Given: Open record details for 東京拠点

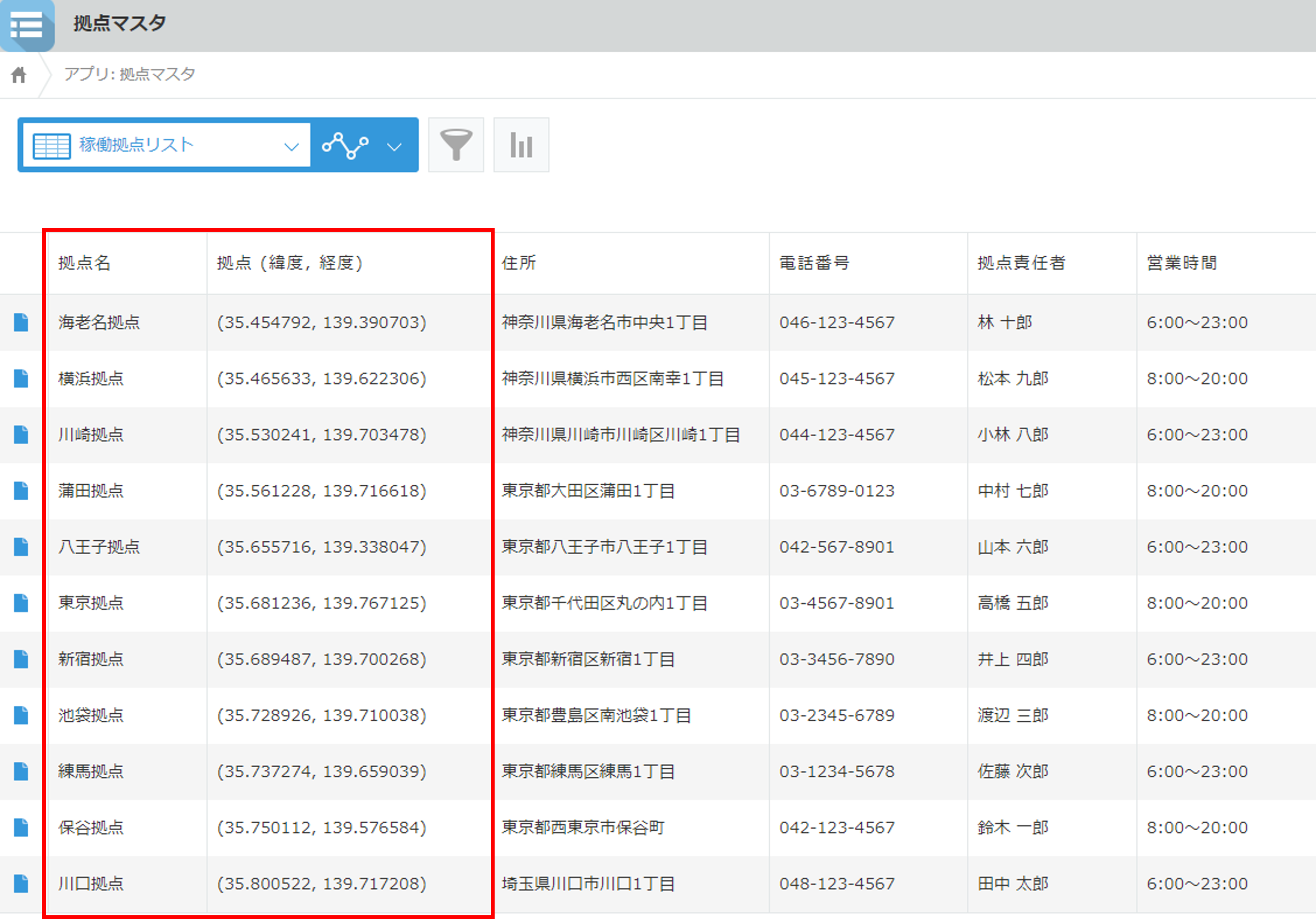Looking at the screenshot, I should click(21, 603).
